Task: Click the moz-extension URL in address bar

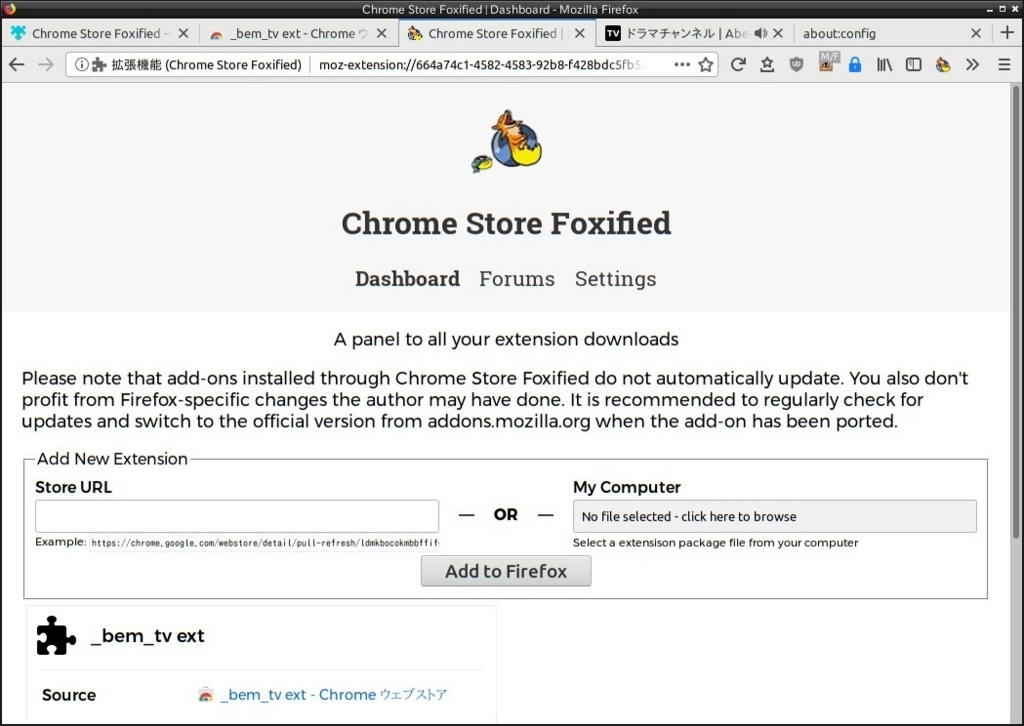Action: coord(483,64)
